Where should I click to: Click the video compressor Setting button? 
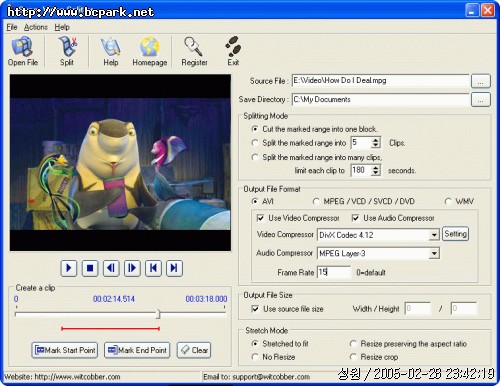455,234
